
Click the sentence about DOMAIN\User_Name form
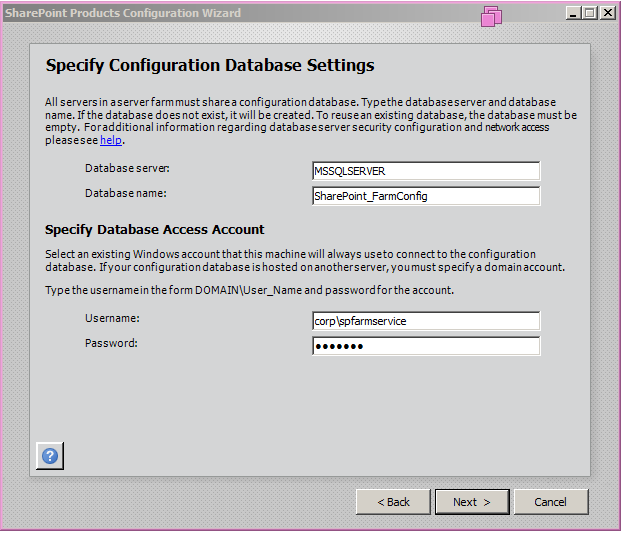pos(250,290)
